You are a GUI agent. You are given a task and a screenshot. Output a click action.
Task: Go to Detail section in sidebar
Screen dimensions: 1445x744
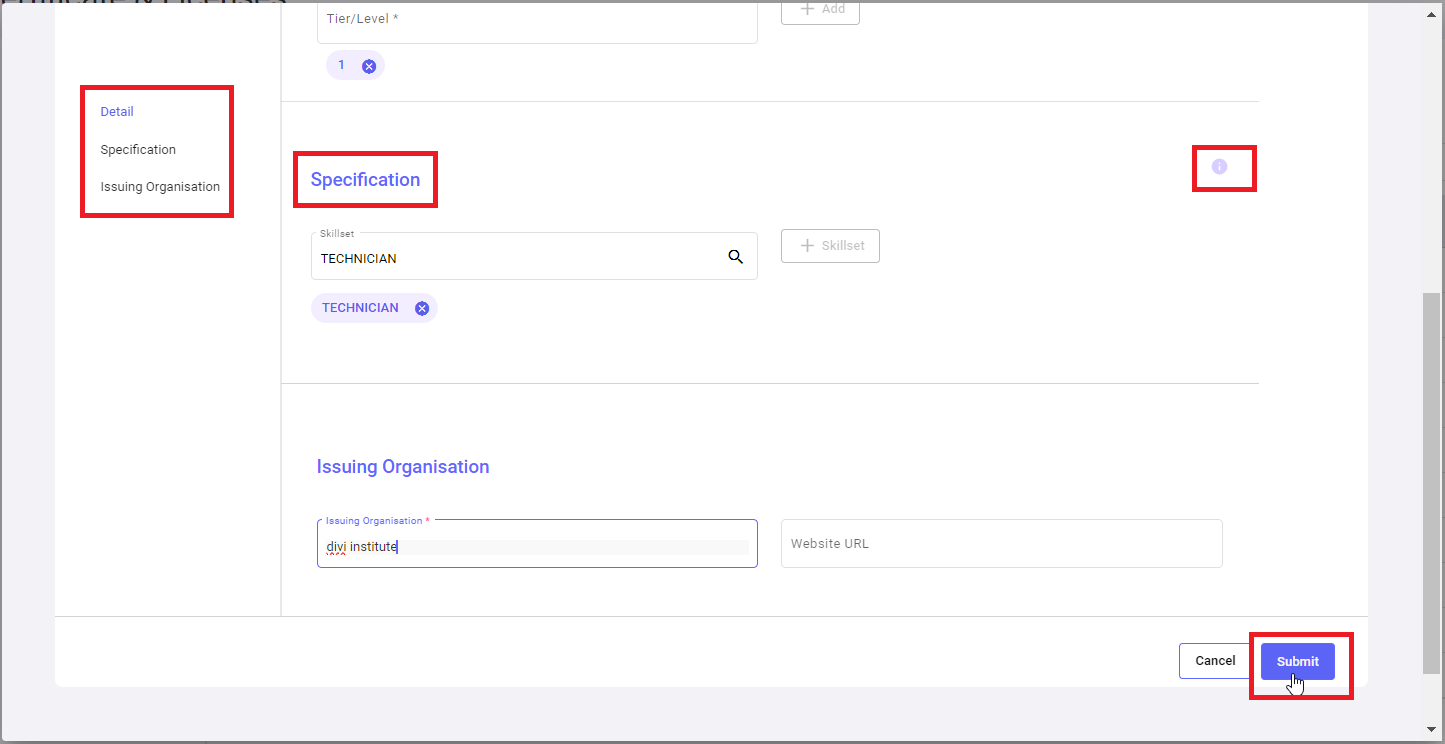coord(117,112)
